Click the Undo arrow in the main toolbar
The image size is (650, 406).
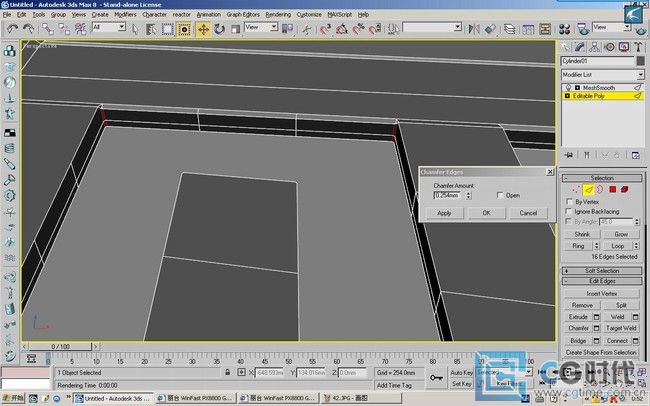[x=12, y=29]
